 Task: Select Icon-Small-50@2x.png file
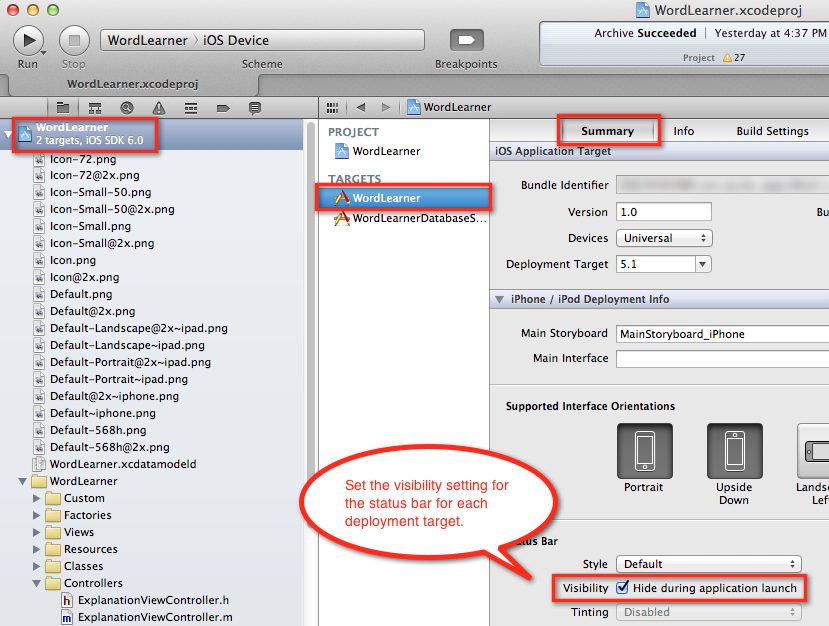tap(104, 209)
